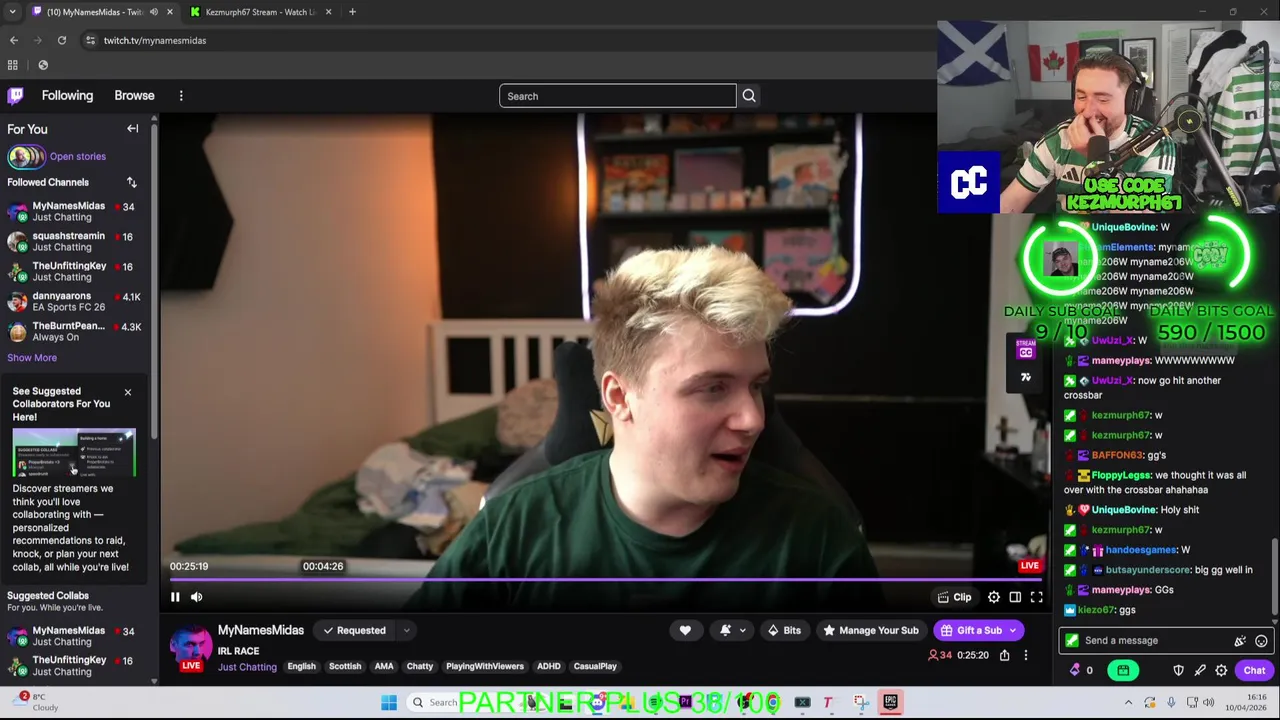Viewport: 1280px width, 720px height.
Task: Select the English tag
Action: coord(301,667)
